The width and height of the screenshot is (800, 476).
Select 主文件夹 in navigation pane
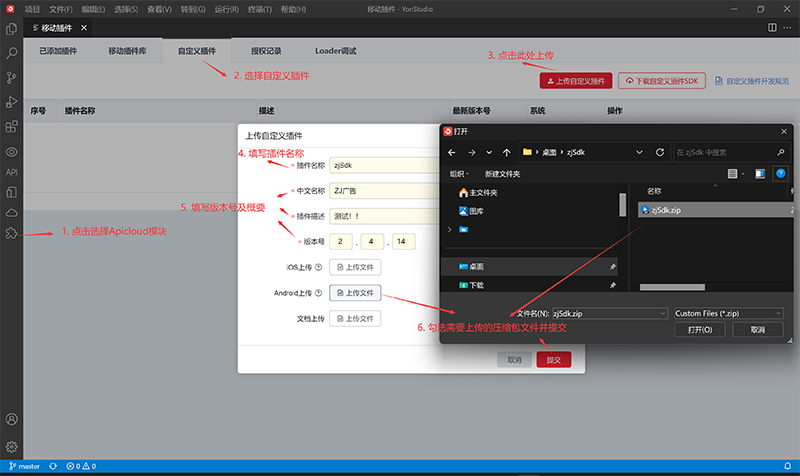(x=478, y=192)
